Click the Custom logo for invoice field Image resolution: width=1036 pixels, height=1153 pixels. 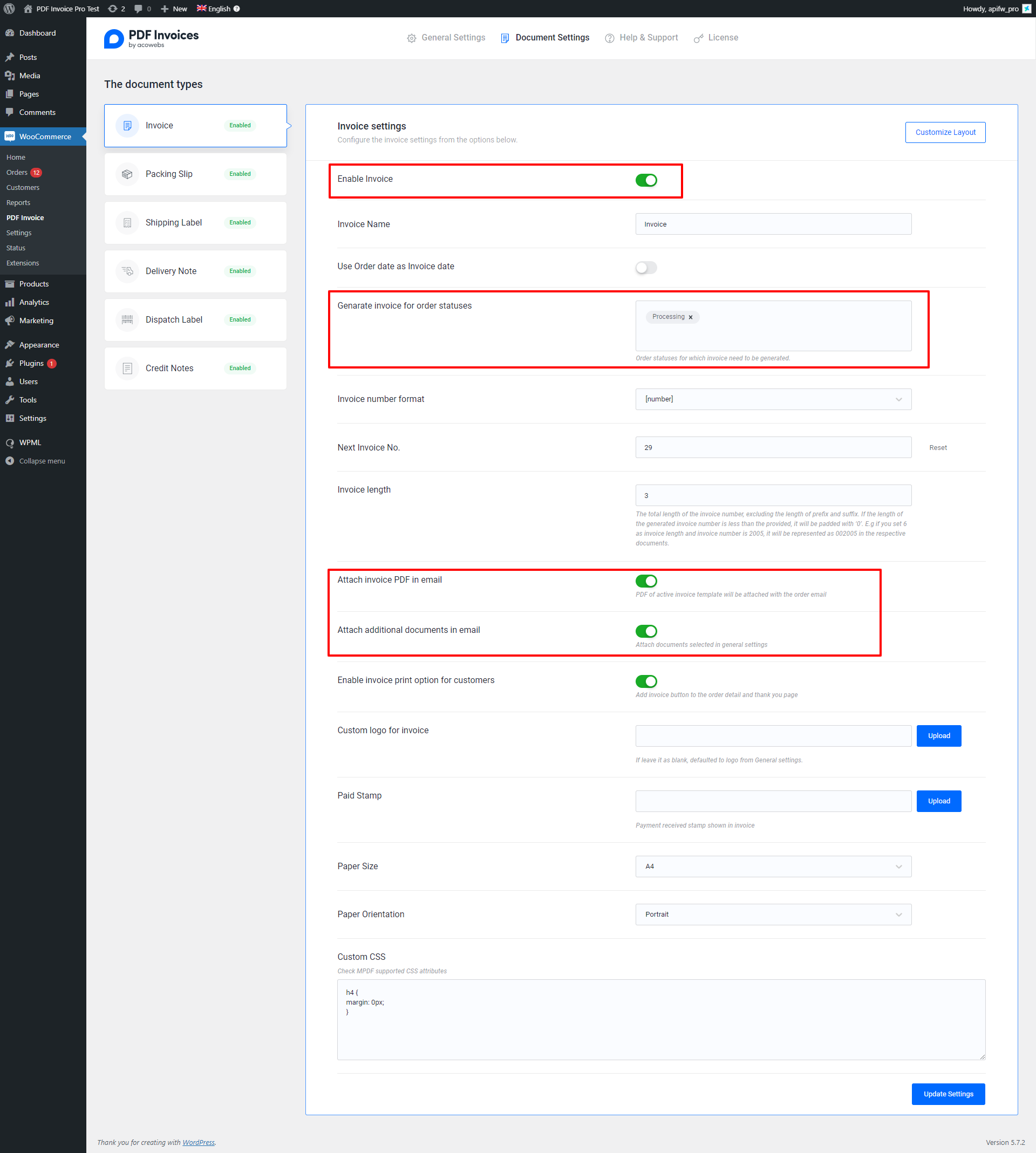coord(773,736)
